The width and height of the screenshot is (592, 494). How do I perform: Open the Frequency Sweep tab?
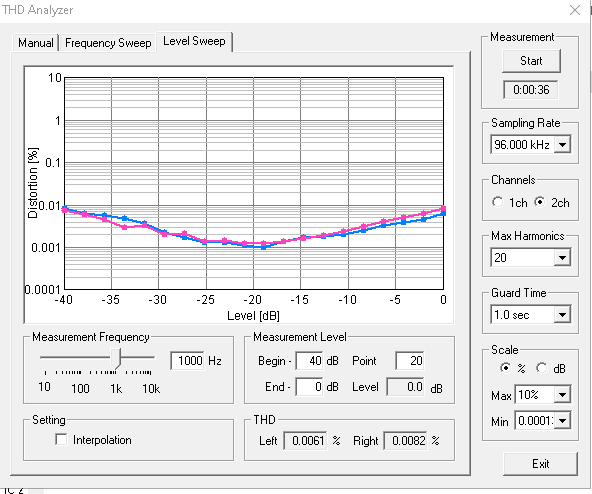[x=108, y=43]
